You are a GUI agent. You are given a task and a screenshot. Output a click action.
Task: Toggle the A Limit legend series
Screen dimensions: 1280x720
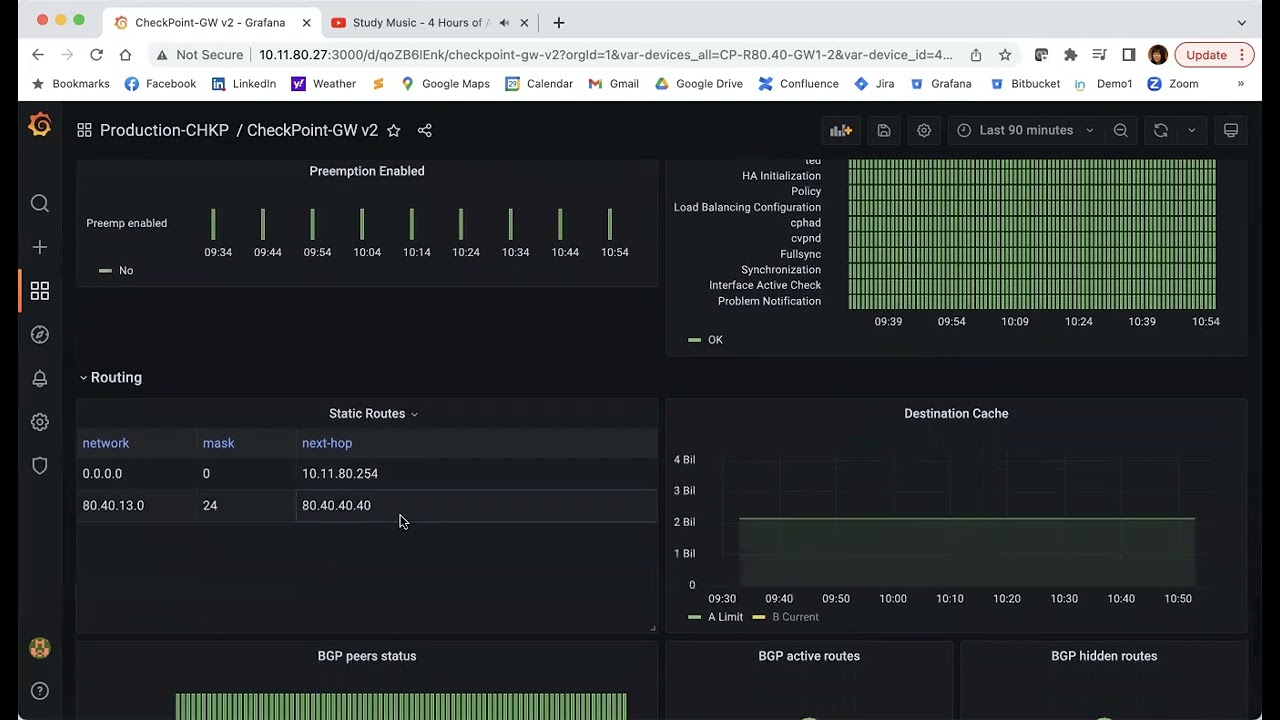coord(725,617)
